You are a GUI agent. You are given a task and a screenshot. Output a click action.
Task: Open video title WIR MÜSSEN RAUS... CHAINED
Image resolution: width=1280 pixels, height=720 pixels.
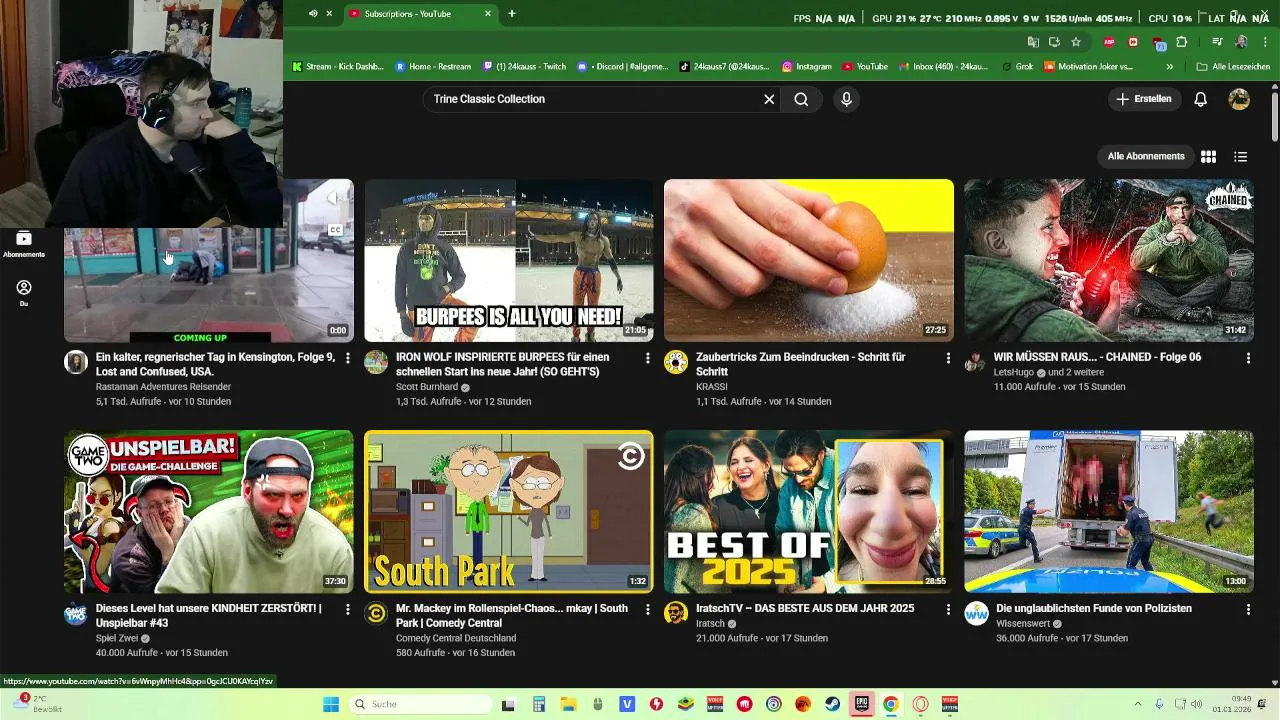pos(1097,357)
